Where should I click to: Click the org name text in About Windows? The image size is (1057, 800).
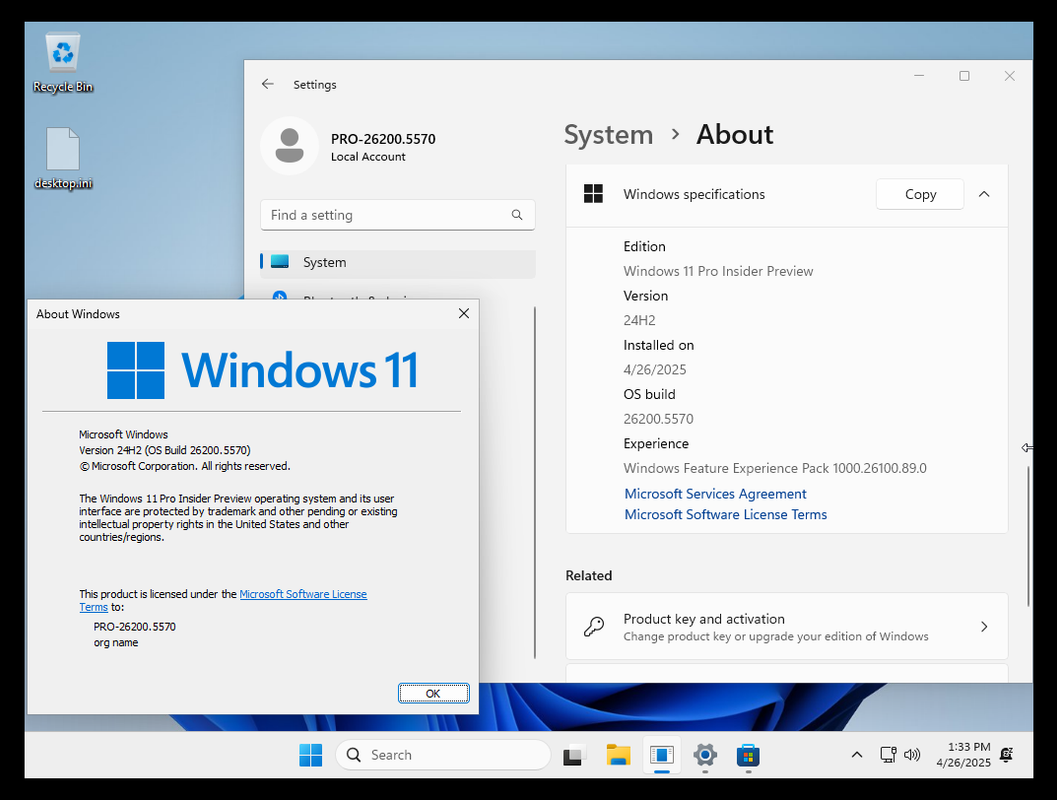(x=116, y=643)
